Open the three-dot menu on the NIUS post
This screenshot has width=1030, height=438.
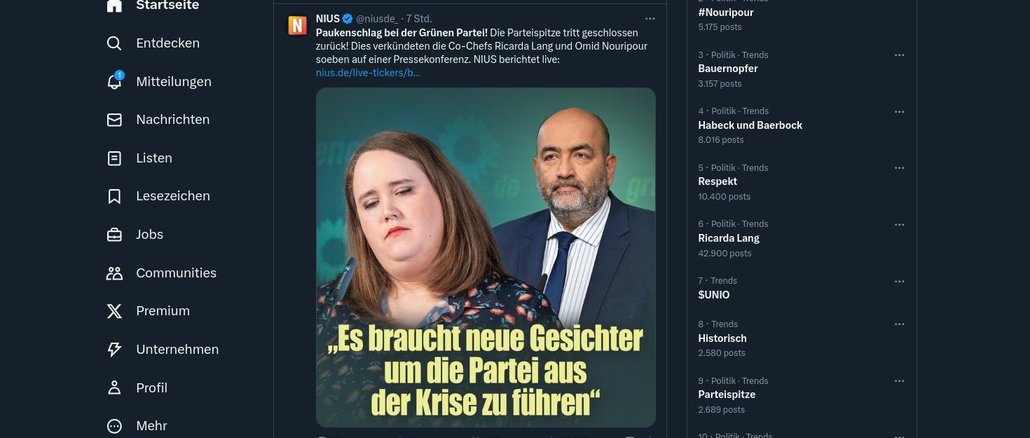tap(650, 18)
